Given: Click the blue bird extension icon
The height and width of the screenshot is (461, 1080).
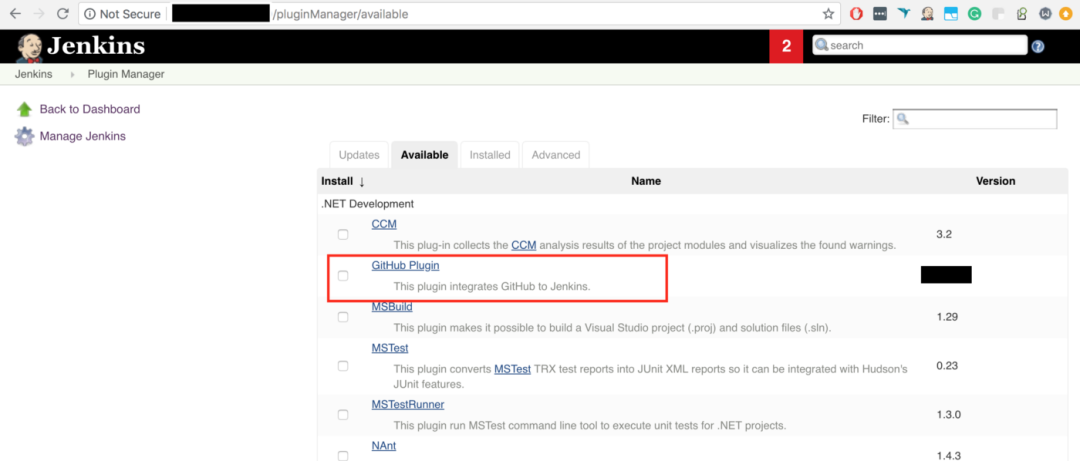Looking at the screenshot, I should [x=904, y=14].
